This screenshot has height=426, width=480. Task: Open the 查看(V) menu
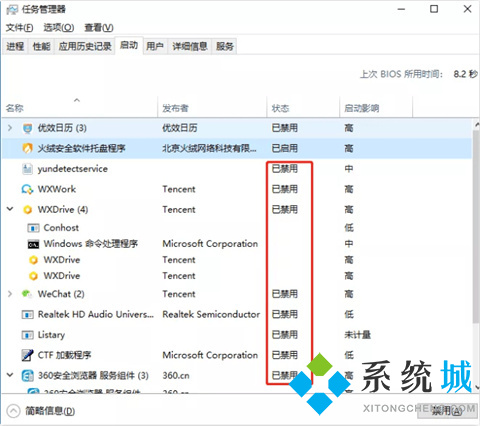(x=99, y=27)
